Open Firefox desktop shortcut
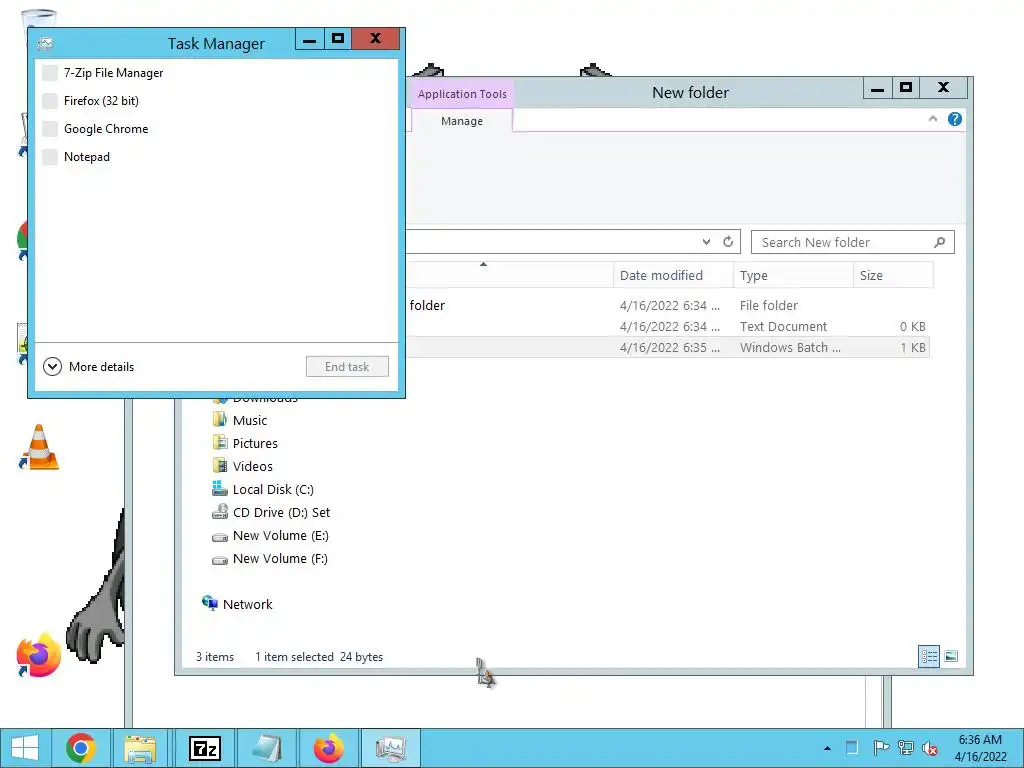Screen dimensions: 1024x768 [39, 655]
